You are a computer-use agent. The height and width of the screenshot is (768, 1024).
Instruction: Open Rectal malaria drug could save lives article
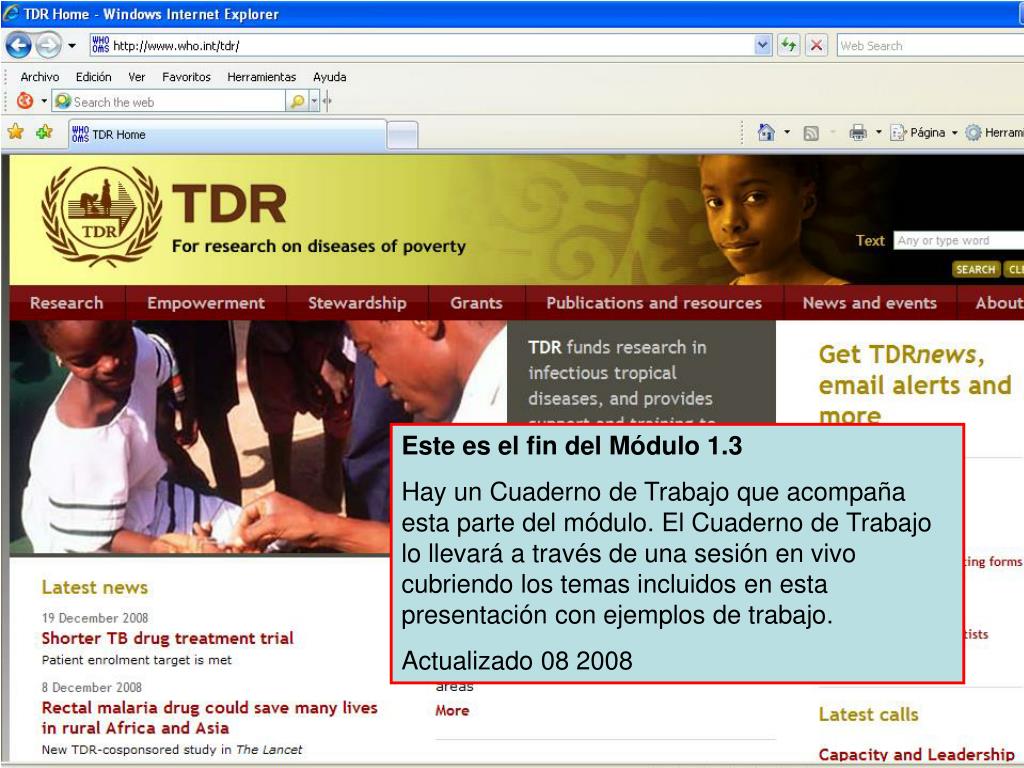point(209,718)
